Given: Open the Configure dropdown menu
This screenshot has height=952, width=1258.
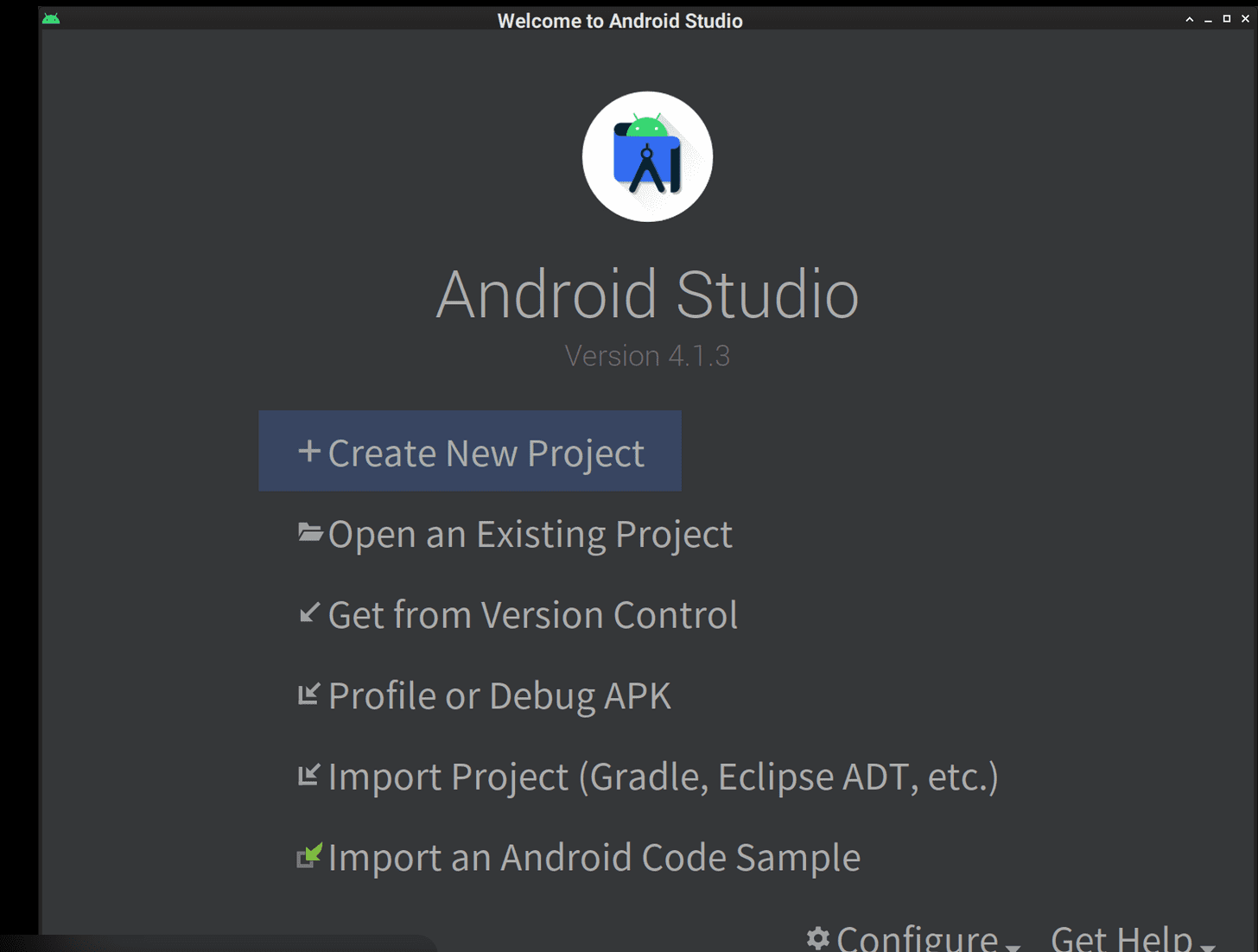Looking at the screenshot, I should [x=914, y=938].
